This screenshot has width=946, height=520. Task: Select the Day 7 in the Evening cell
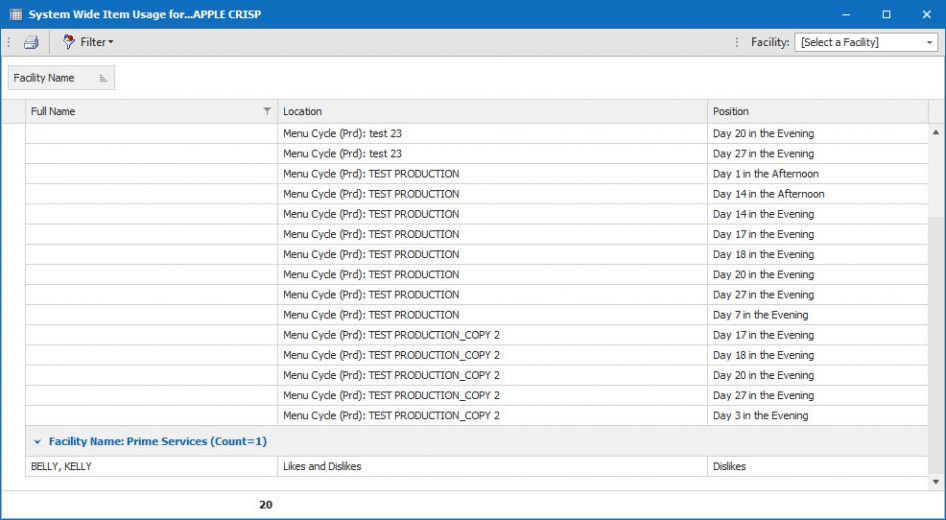(760, 315)
